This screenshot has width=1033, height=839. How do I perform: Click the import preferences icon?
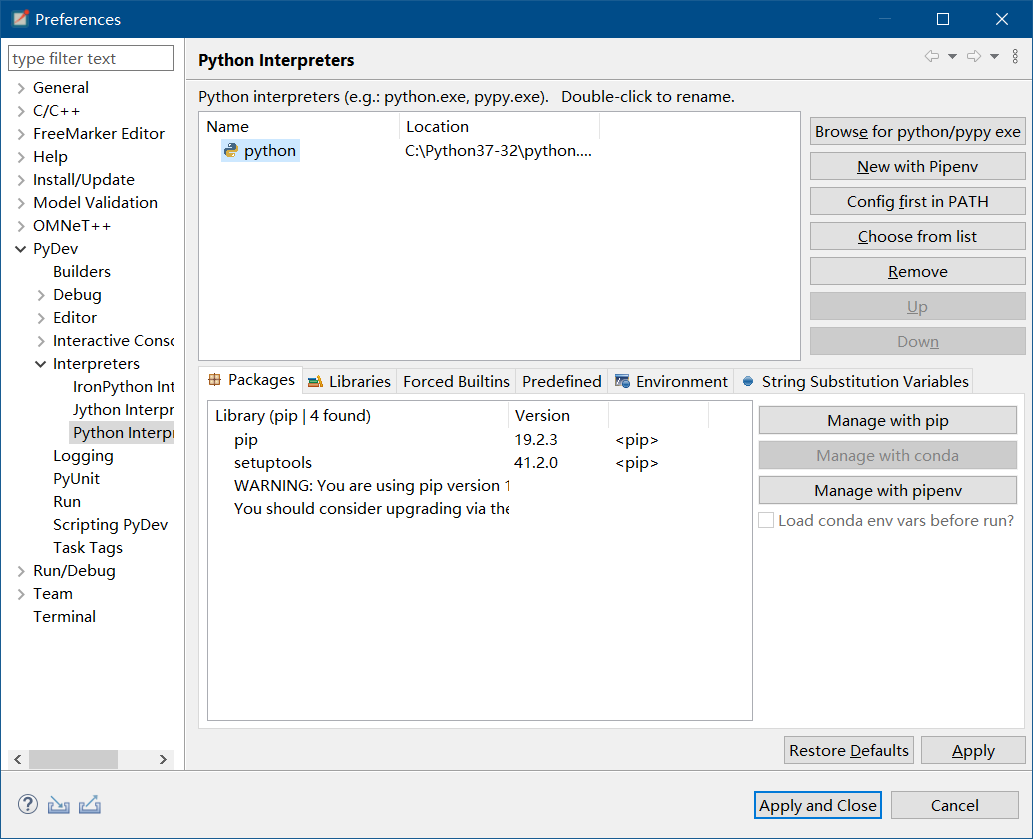[x=59, y=805]
